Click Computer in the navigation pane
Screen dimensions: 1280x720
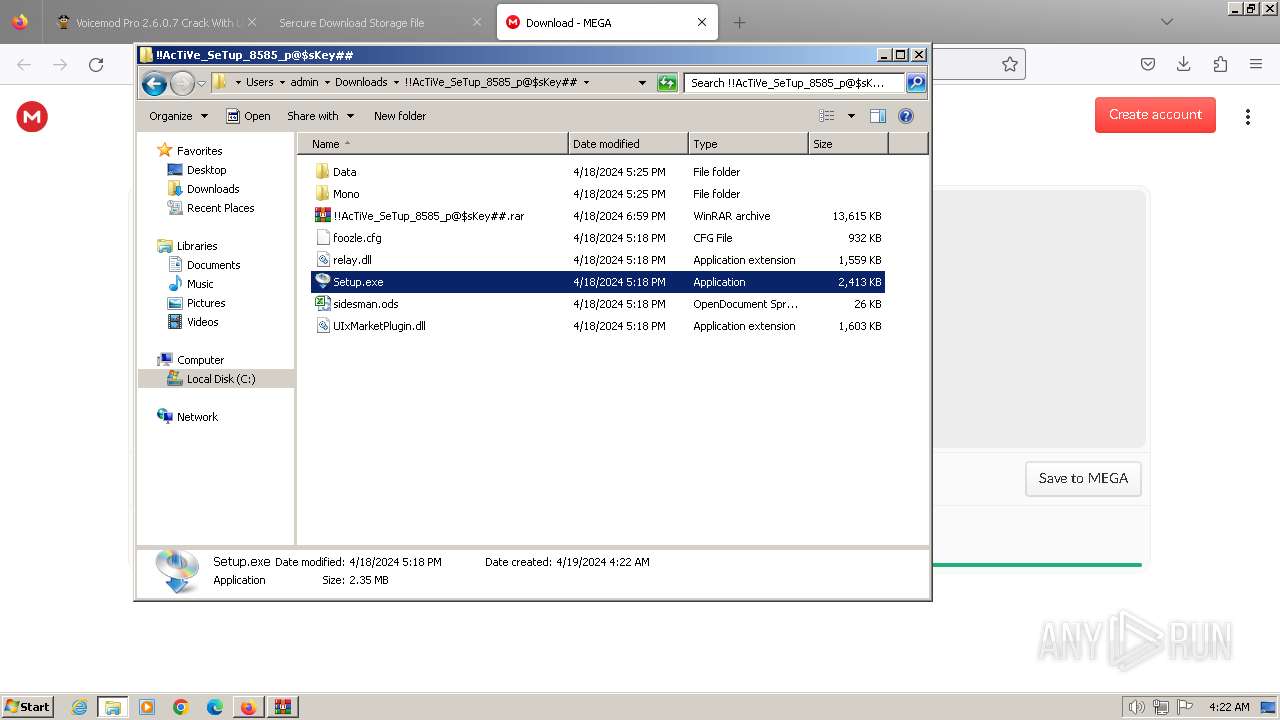(200, 360)
